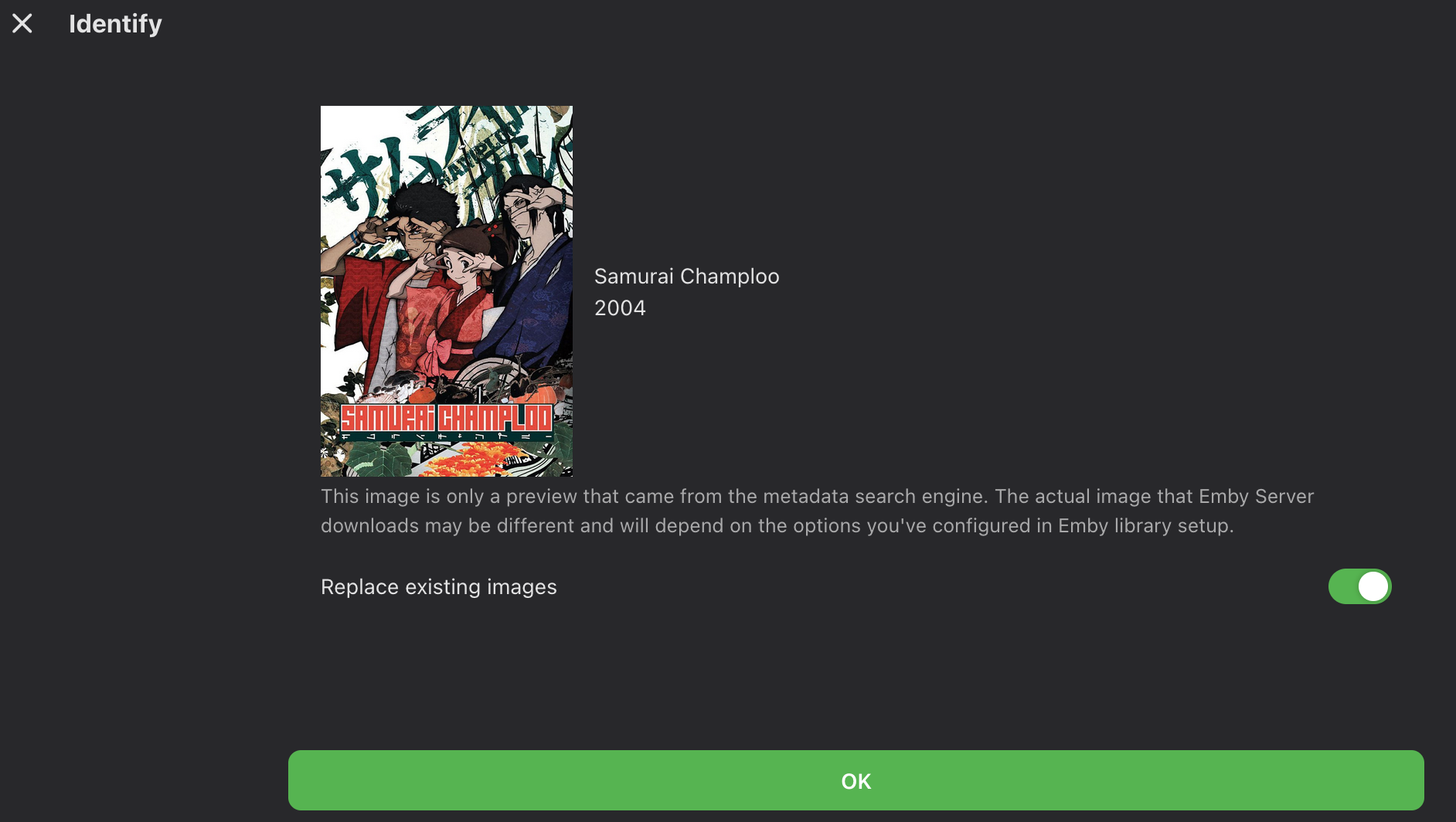Select the Samurai Champloo poster thumbnail
Image resolution: width=1456 pixels, height=822 pixels.
click(x=447, y=291)
